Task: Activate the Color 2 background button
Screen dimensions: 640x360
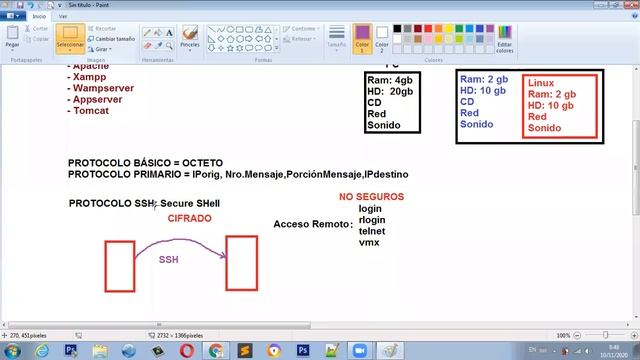Action: (x=382, y=39)
